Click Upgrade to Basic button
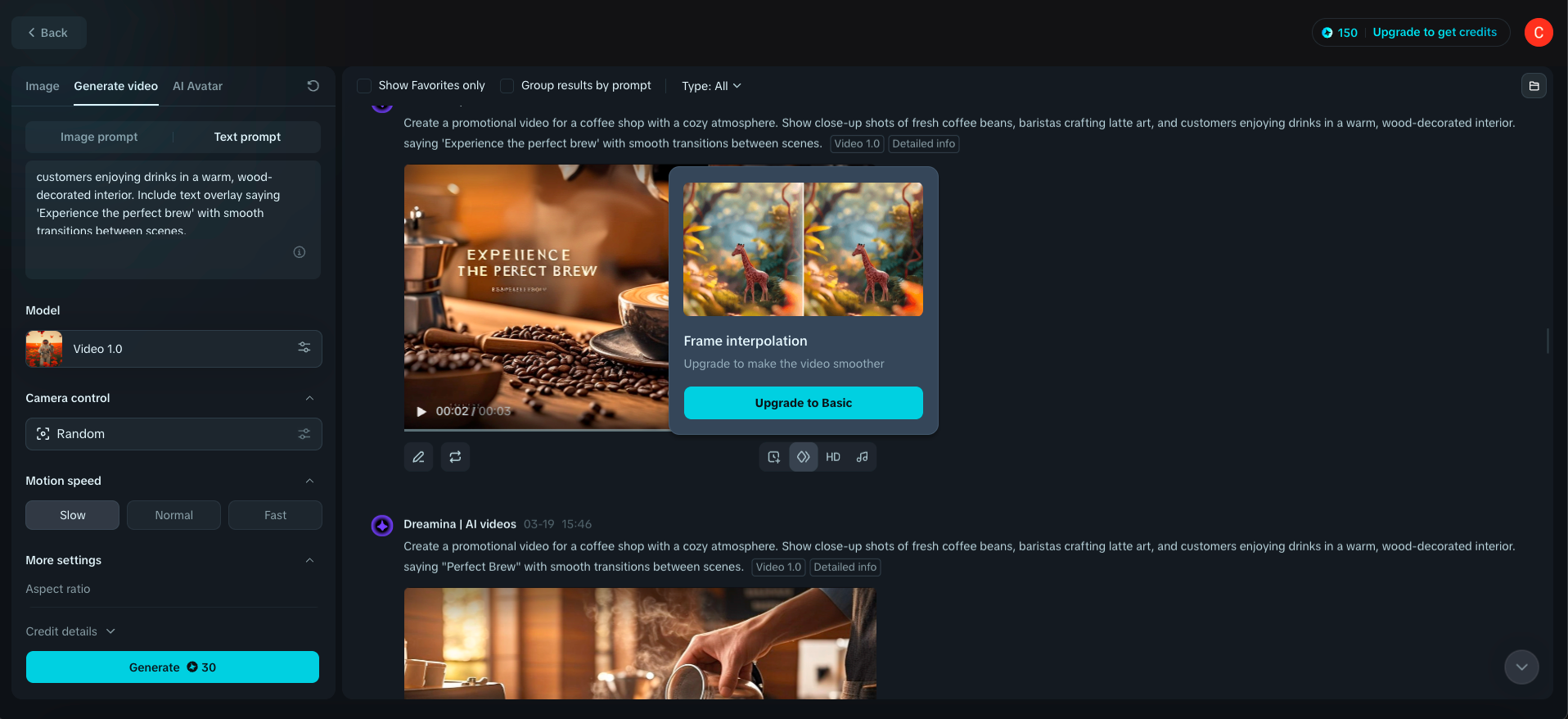This screenshot has width=1568, height=719. point(804,403)
